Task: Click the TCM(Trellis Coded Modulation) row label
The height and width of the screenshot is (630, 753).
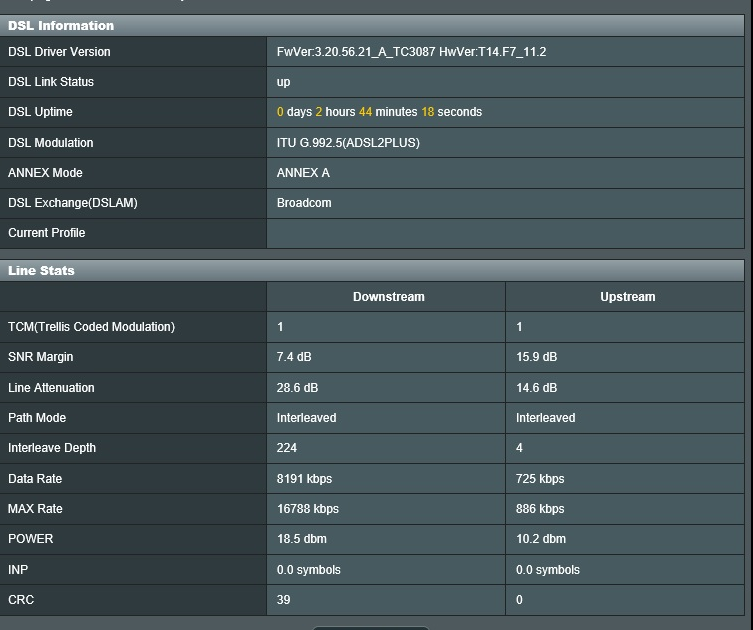Action: [x=92, y=327]
